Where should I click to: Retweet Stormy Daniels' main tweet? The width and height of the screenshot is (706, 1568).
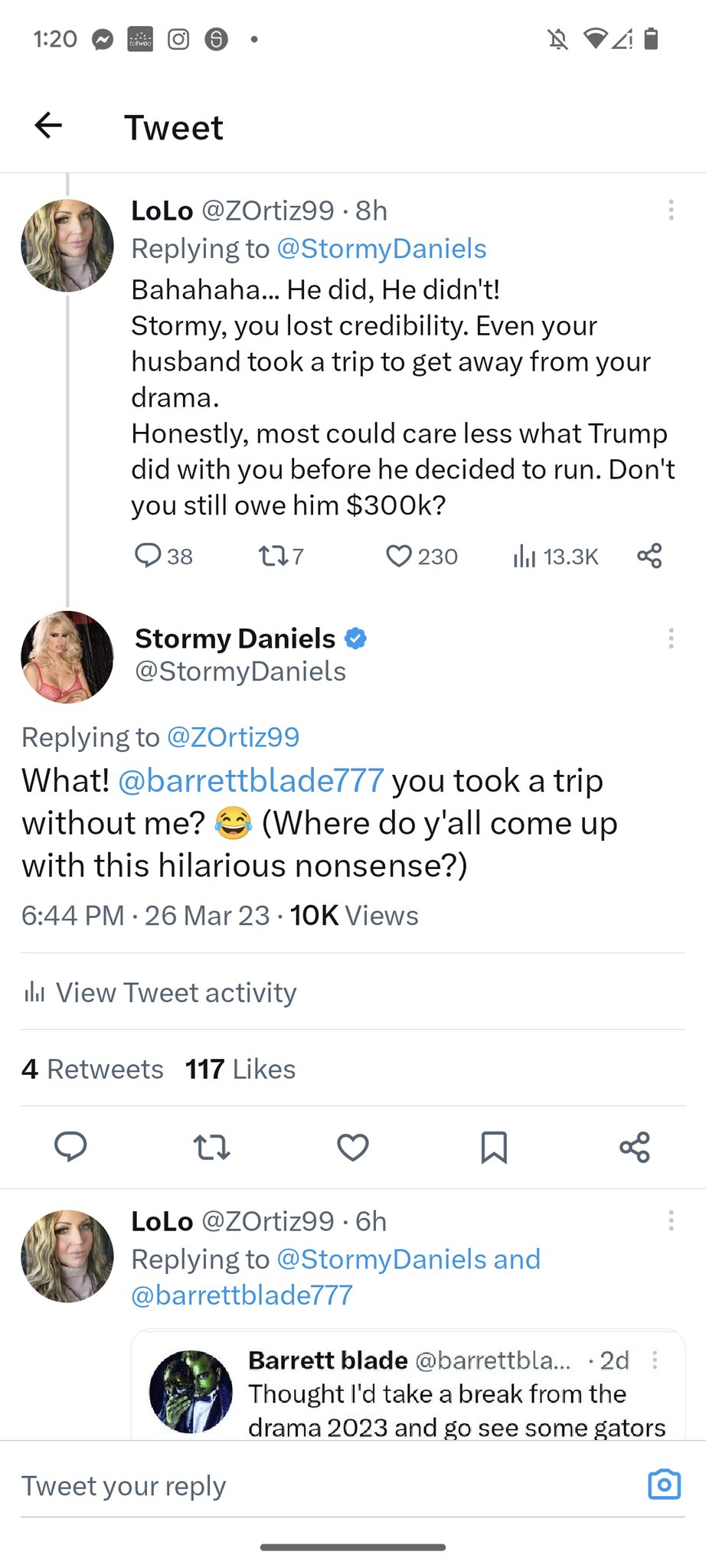click(x=211, y=1147)
